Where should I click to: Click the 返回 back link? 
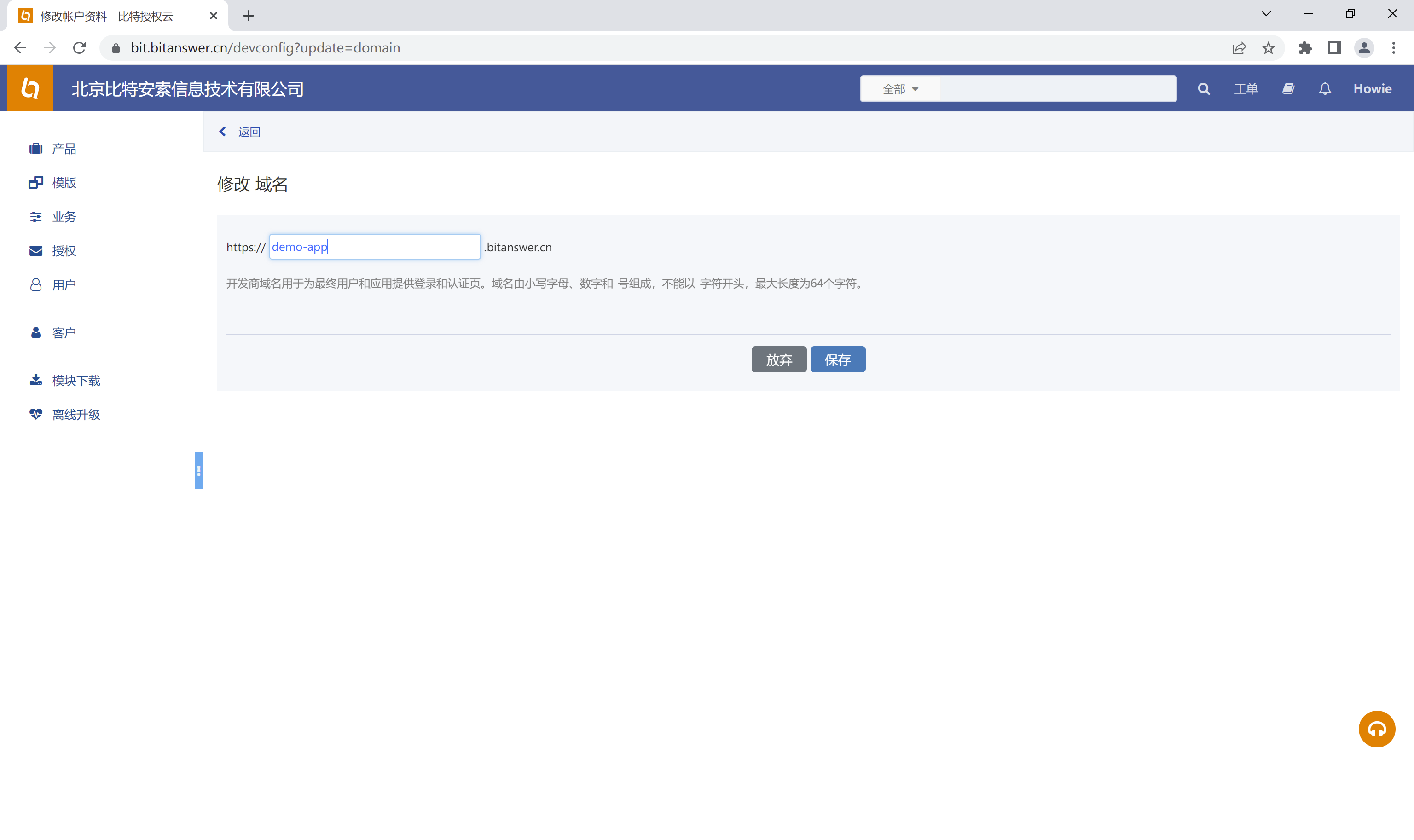tap(249, 132)
